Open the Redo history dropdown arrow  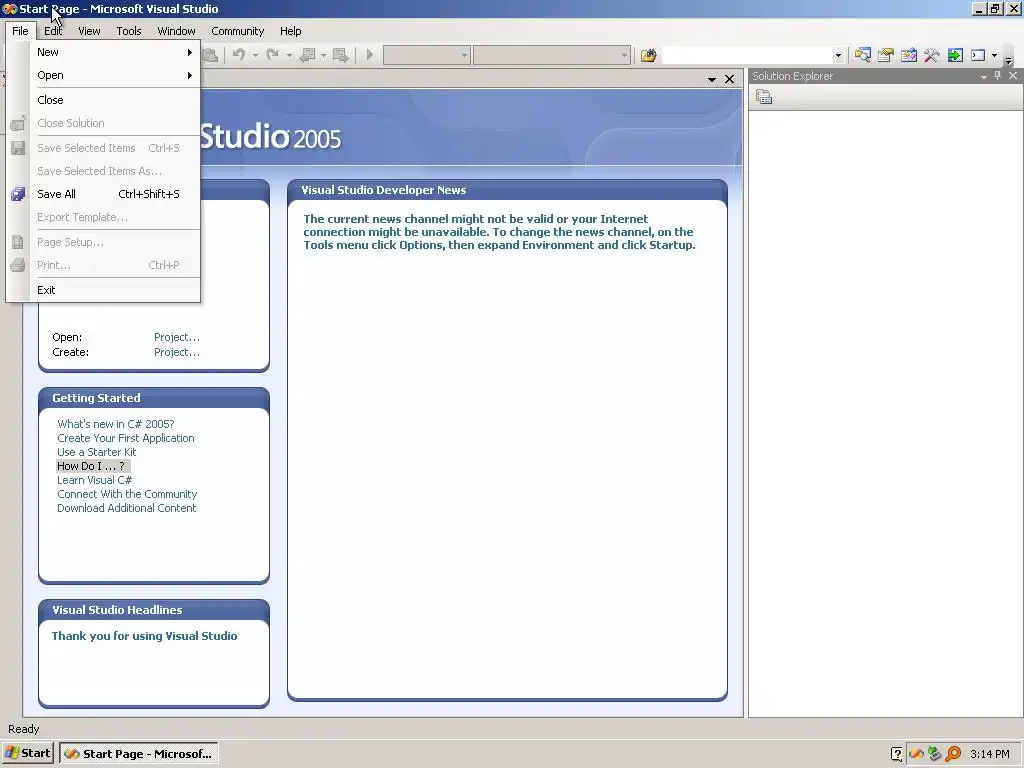pyautogui.click(x=289, y=56)
